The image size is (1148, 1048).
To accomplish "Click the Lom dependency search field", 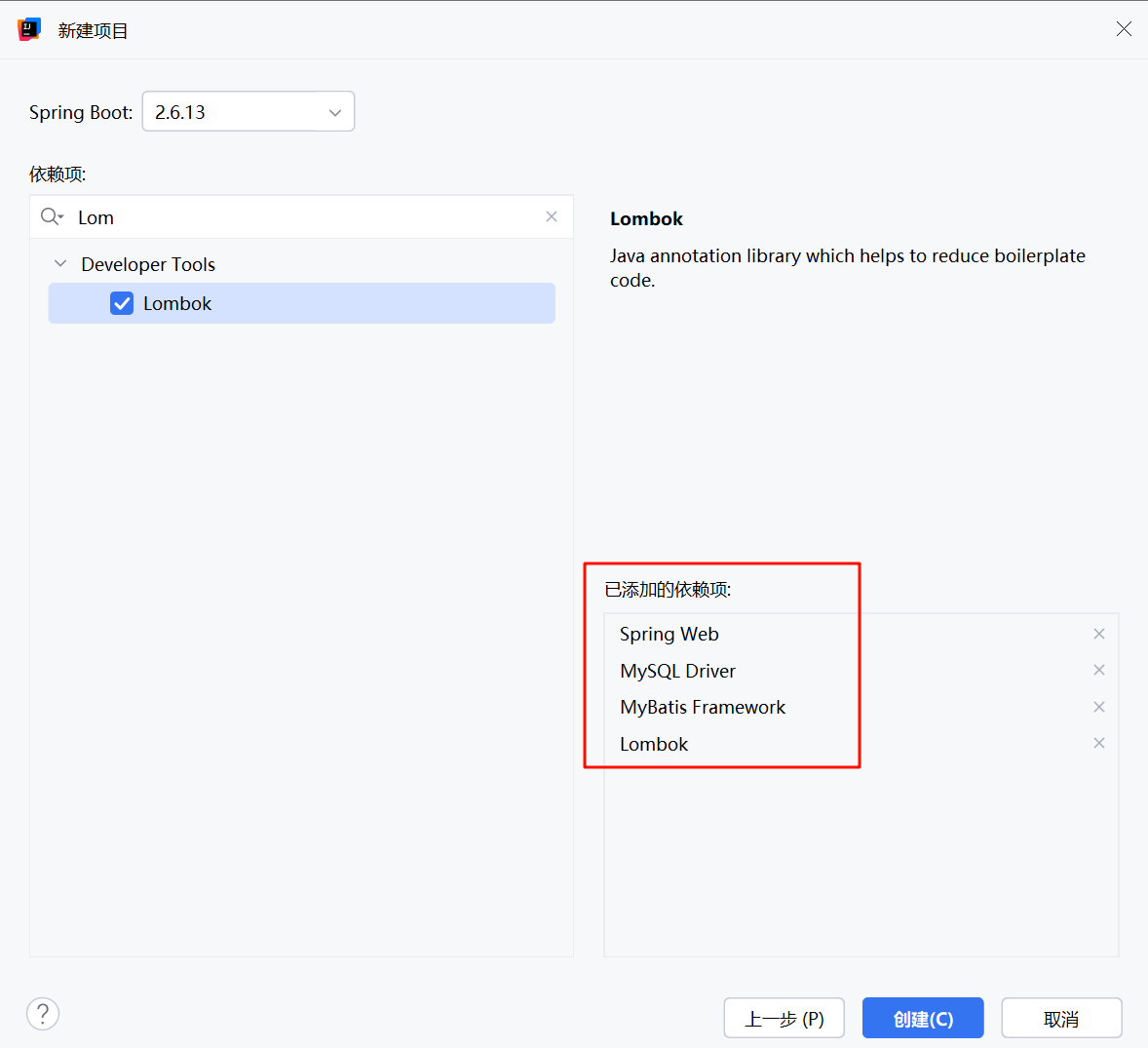I will pos(302,217).
